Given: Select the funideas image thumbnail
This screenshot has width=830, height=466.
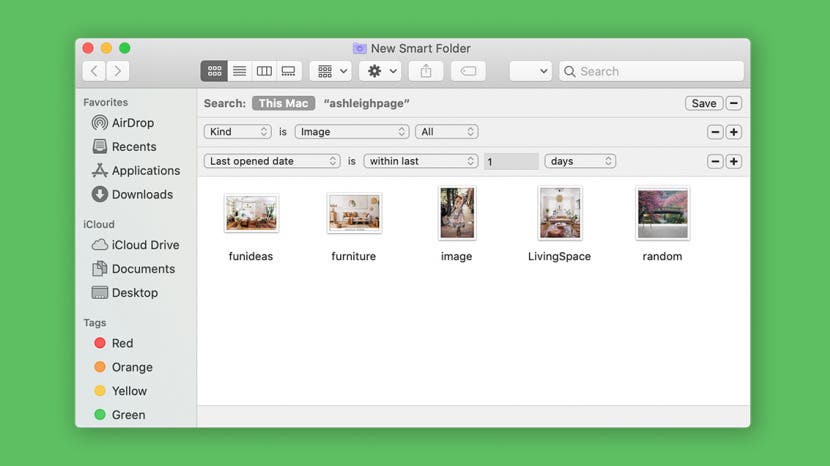Looking at the screenshot, I should 251,213.
